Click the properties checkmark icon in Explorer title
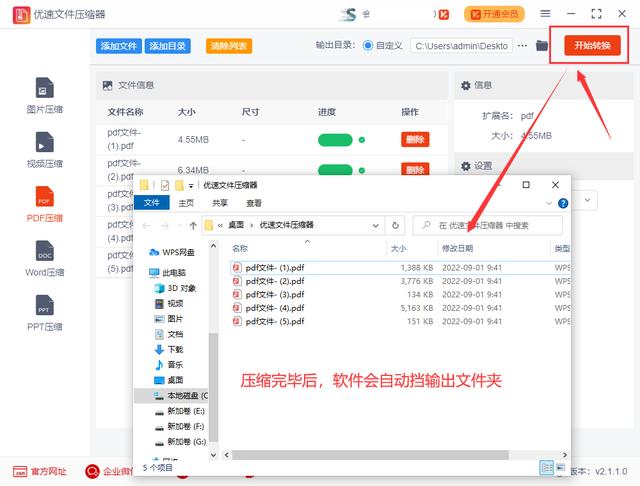640x486 pixels. coord(165,186)
